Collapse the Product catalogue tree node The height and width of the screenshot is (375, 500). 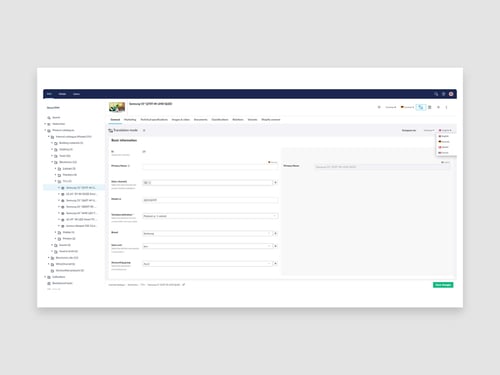click(x=45, y=130)
